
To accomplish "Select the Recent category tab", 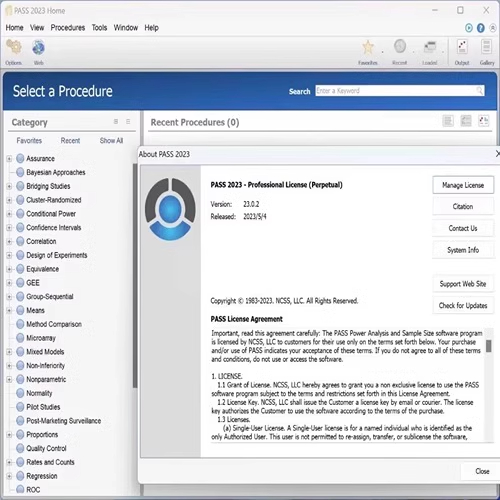I will click(70, 141).
